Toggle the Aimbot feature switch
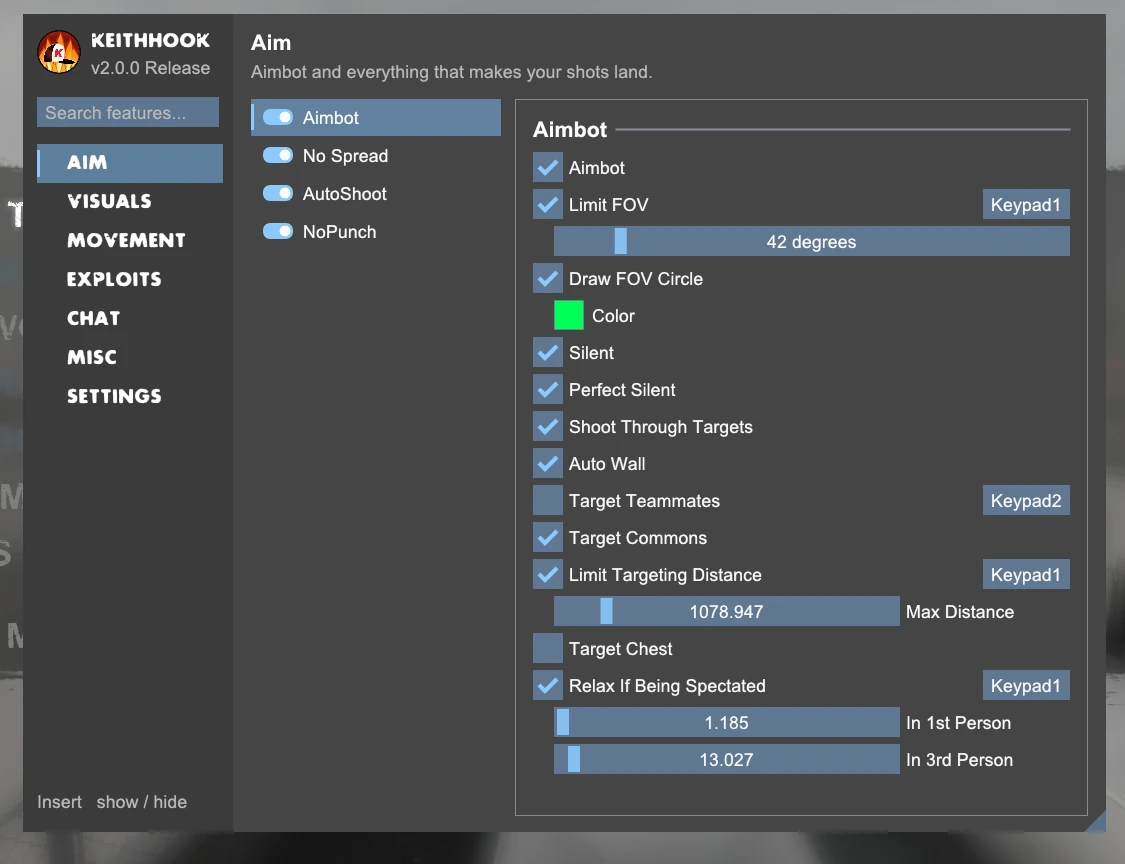The width and height of the screenshot is (1125, 864). pos(278,117)
